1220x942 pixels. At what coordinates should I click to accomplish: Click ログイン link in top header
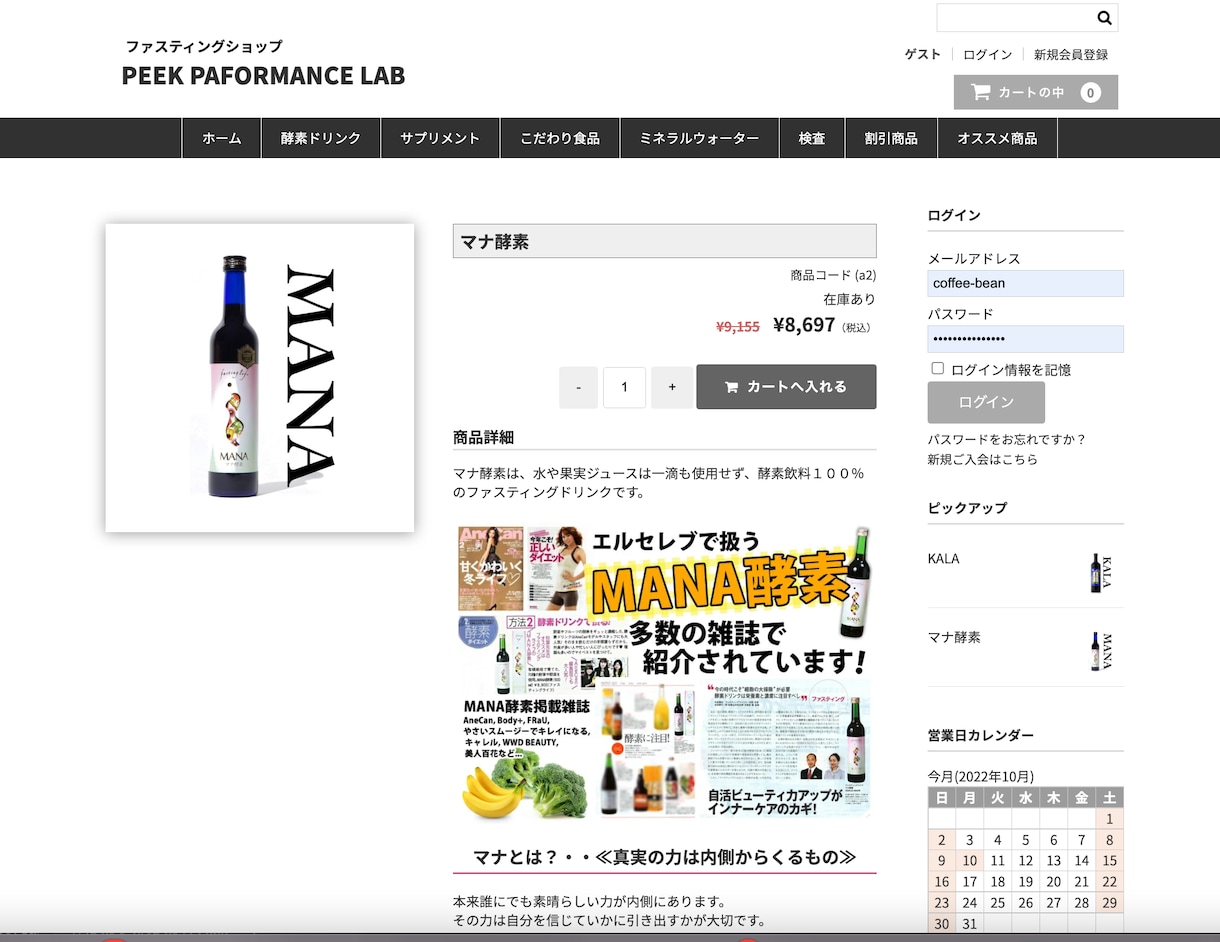(x=987, y=54)
